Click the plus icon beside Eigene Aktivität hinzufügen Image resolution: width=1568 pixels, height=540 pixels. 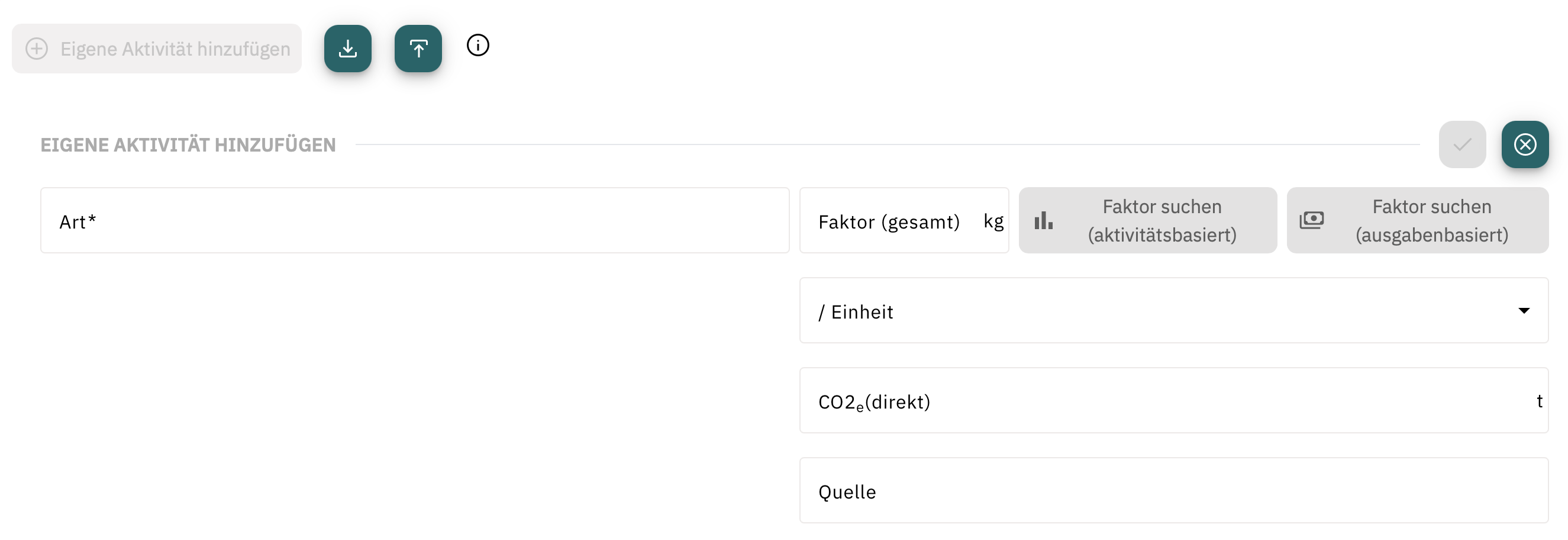(37, 49)
